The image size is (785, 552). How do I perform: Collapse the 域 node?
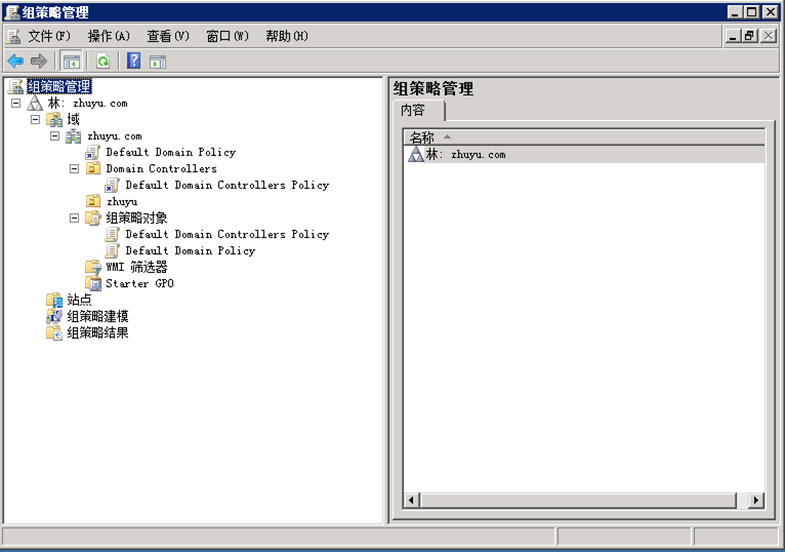[x=35, y=120]
